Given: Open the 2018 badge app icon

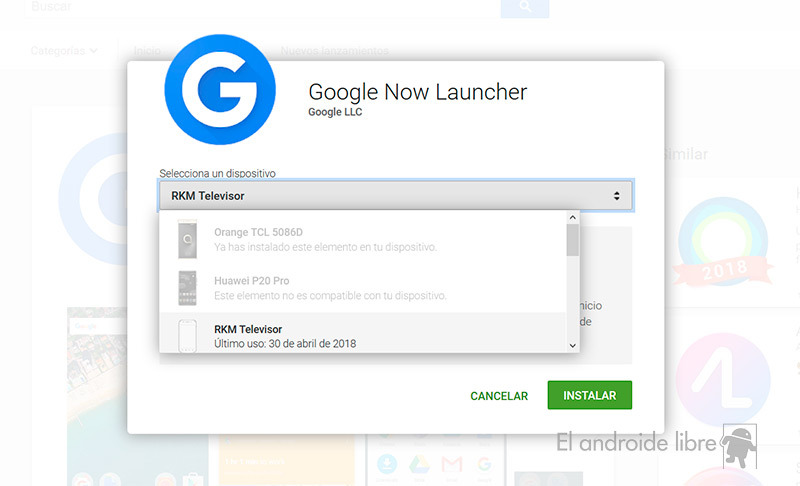Looking at the screenshot, I should (x=723, y=242).
